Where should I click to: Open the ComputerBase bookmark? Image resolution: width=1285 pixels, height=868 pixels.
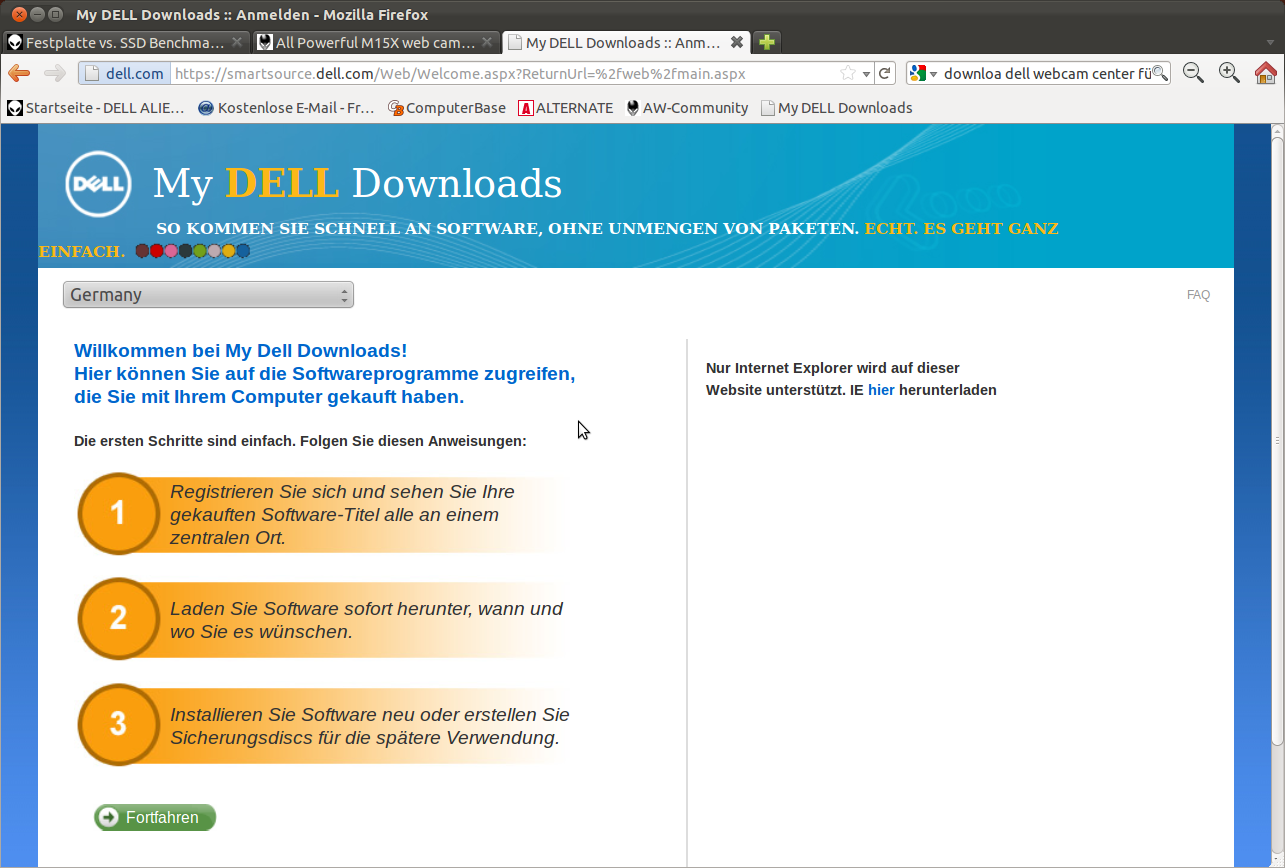tap(446, 108)
